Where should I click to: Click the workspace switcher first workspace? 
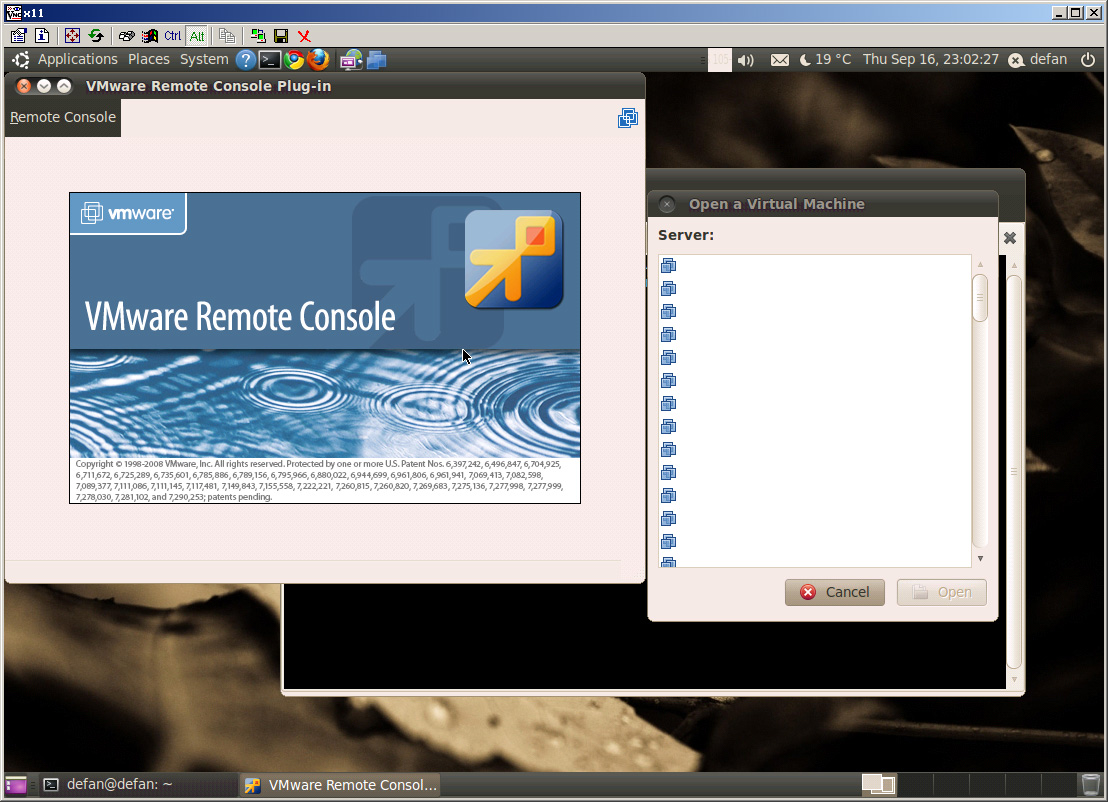[878, 784]
